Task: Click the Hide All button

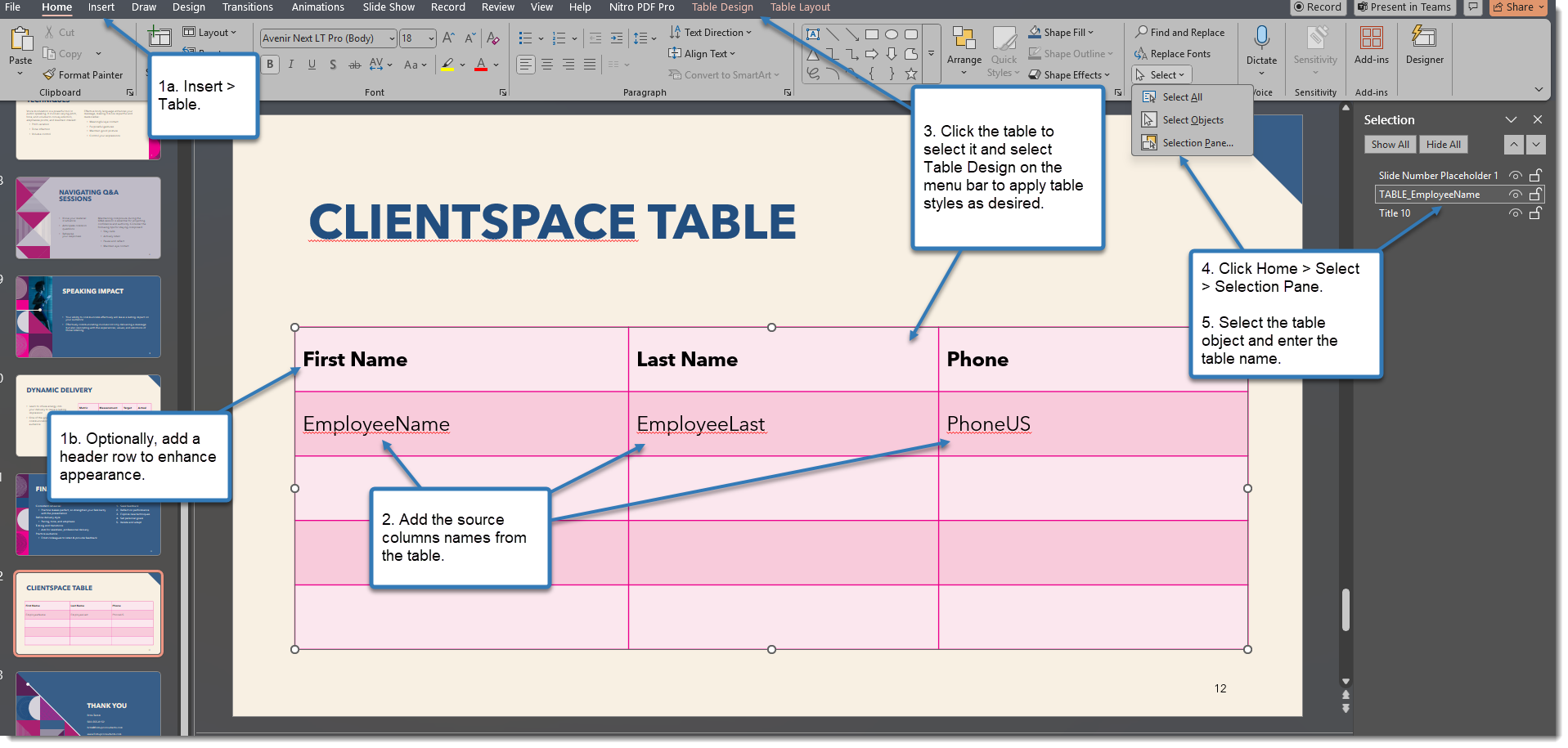Action: click(1443, 145)
